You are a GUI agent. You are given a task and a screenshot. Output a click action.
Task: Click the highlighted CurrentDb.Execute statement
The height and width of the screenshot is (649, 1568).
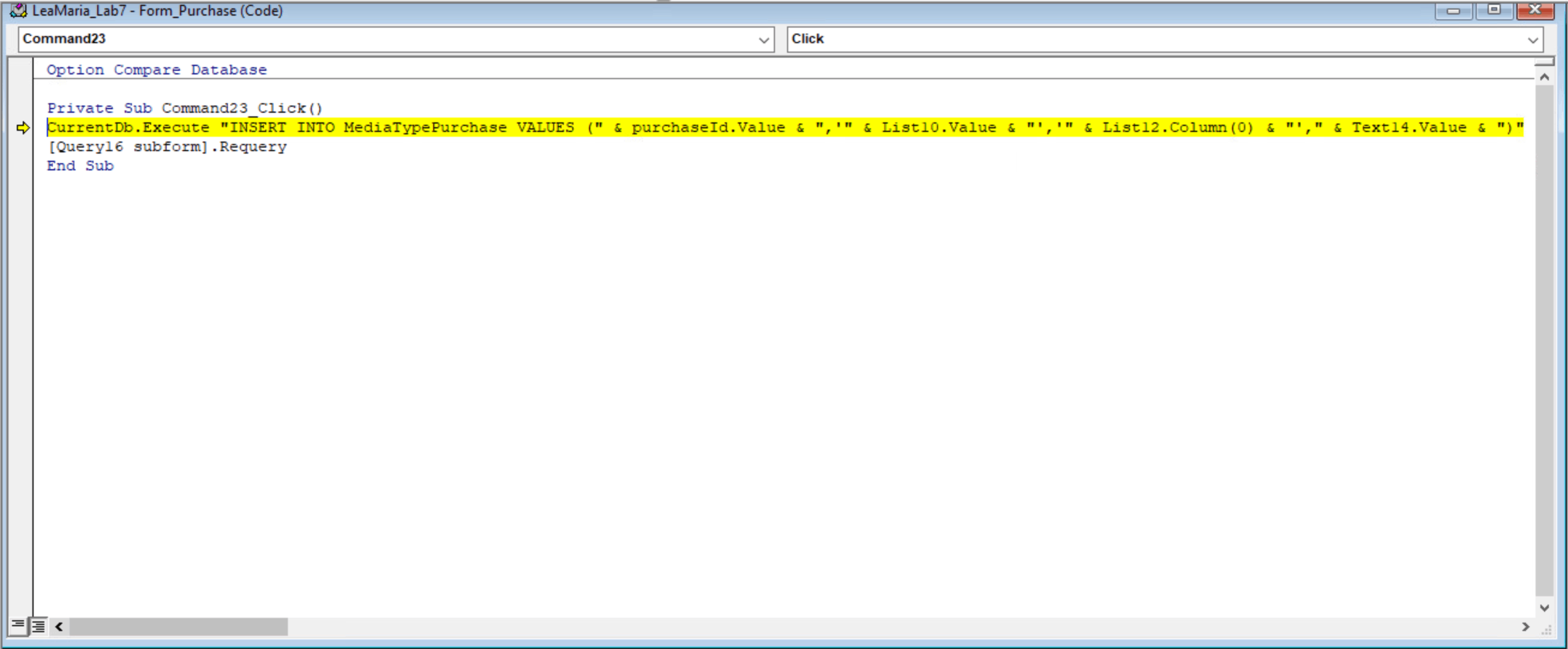785,128
